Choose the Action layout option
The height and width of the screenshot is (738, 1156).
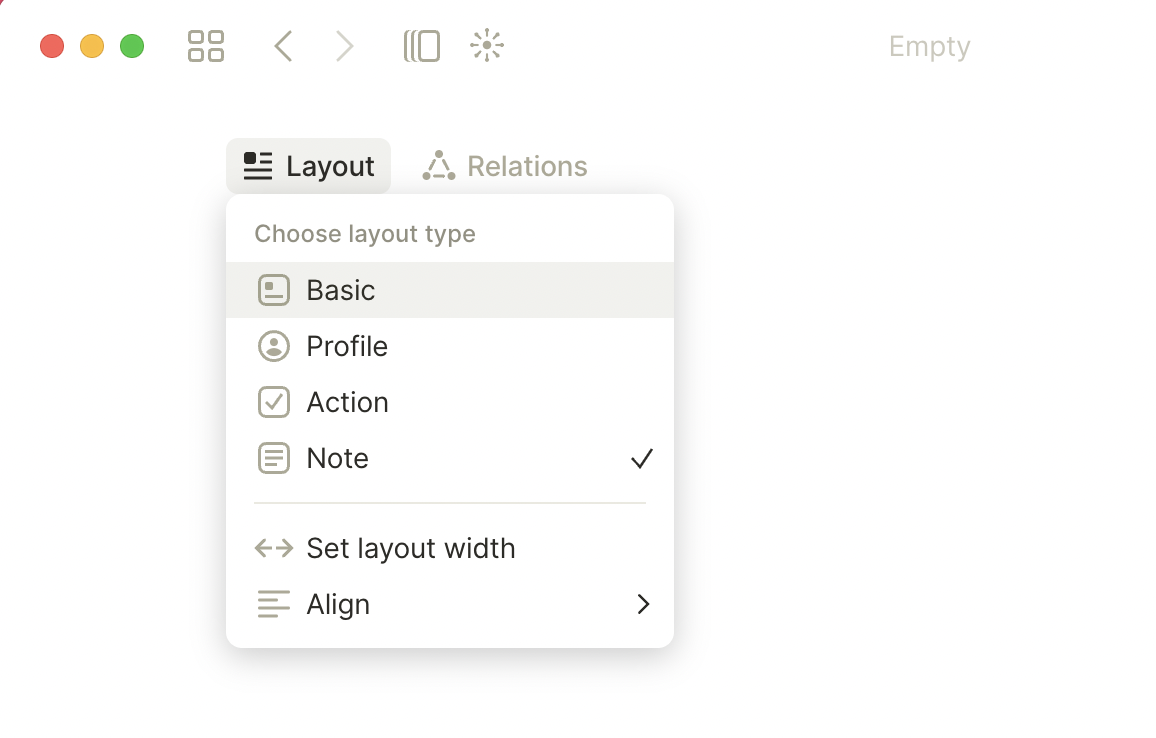click(450, 403)
